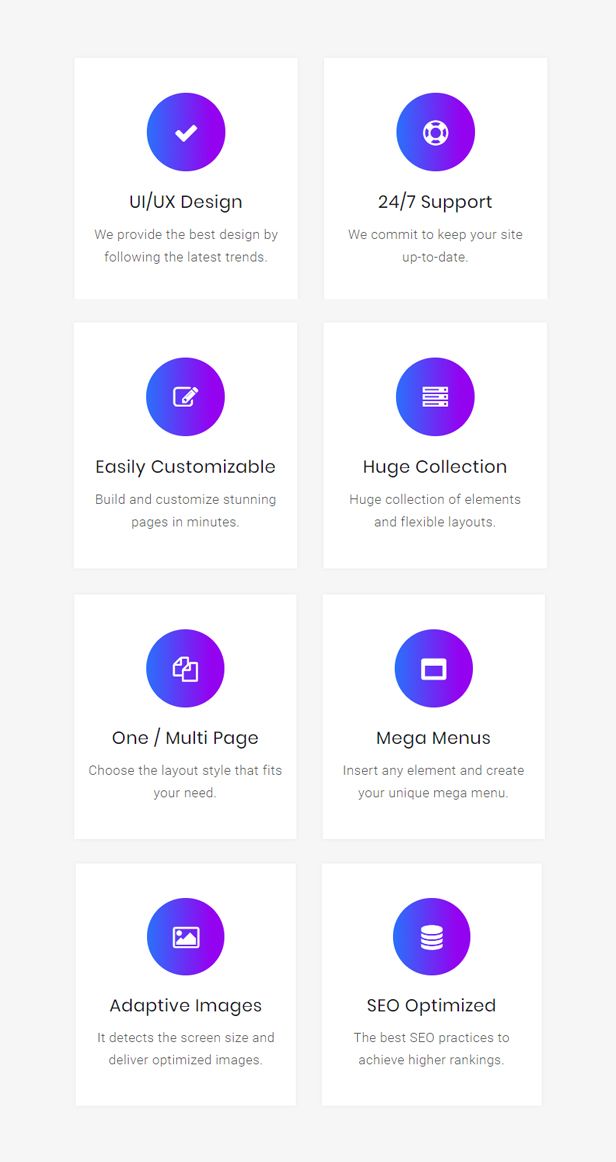The image size is (616, 1162).
Task: Open the UI/UX Design heading
Action: pos(185,202)
